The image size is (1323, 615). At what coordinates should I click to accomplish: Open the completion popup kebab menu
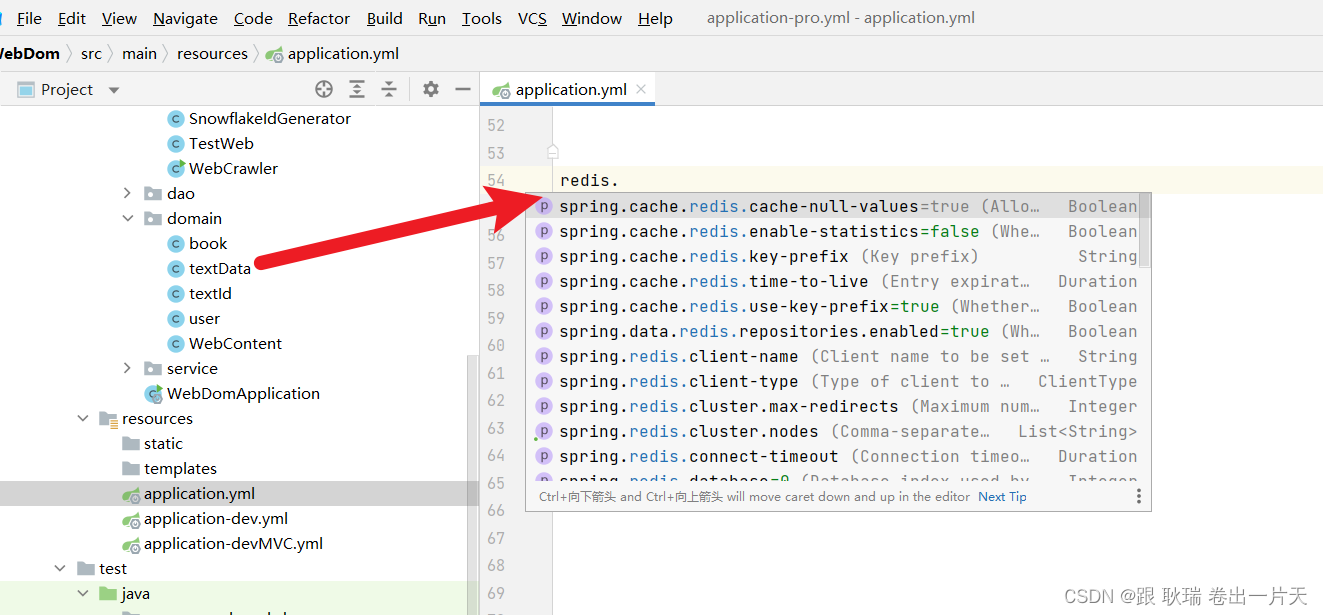tap(1139, 496)
